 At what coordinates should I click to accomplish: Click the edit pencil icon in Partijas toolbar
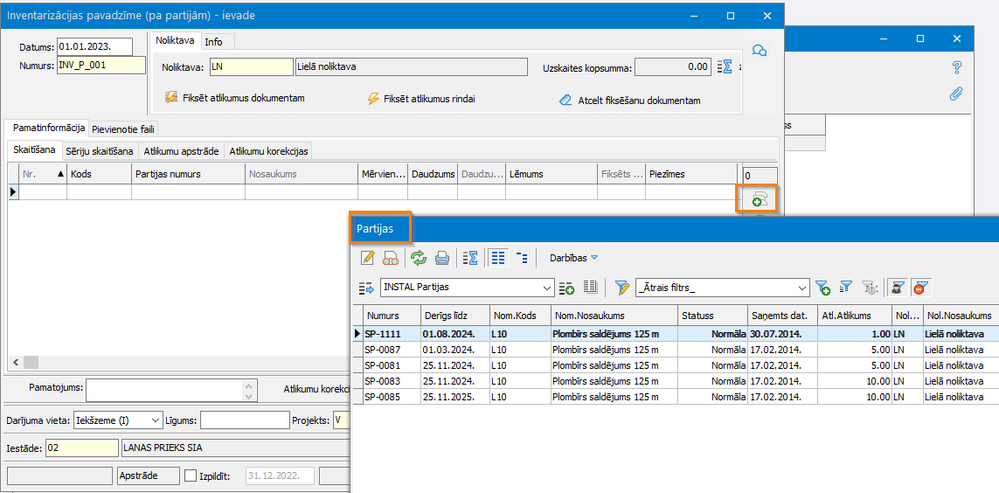pos(367,258)
